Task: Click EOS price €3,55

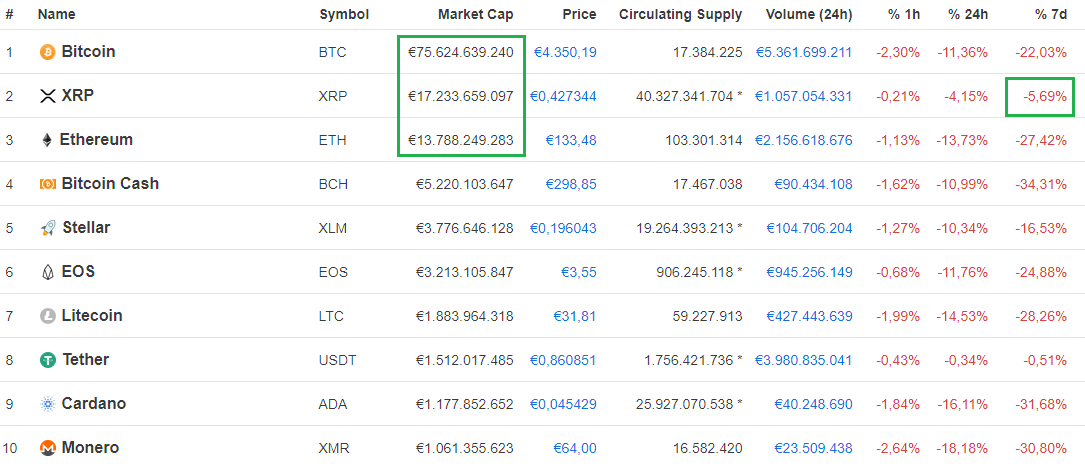Action: [x=578, y=272]
